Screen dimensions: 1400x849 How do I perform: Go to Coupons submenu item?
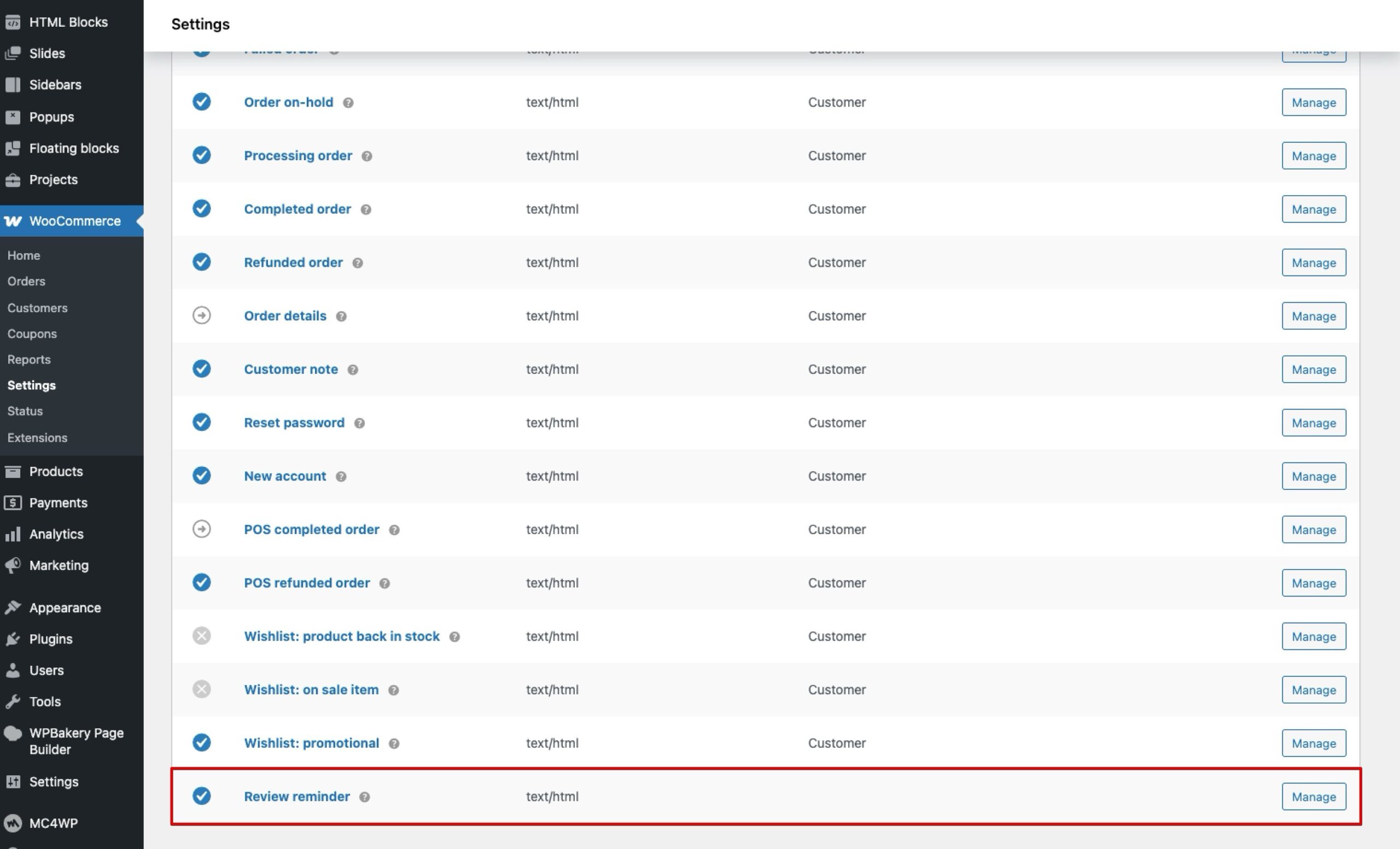click(32, 333)
